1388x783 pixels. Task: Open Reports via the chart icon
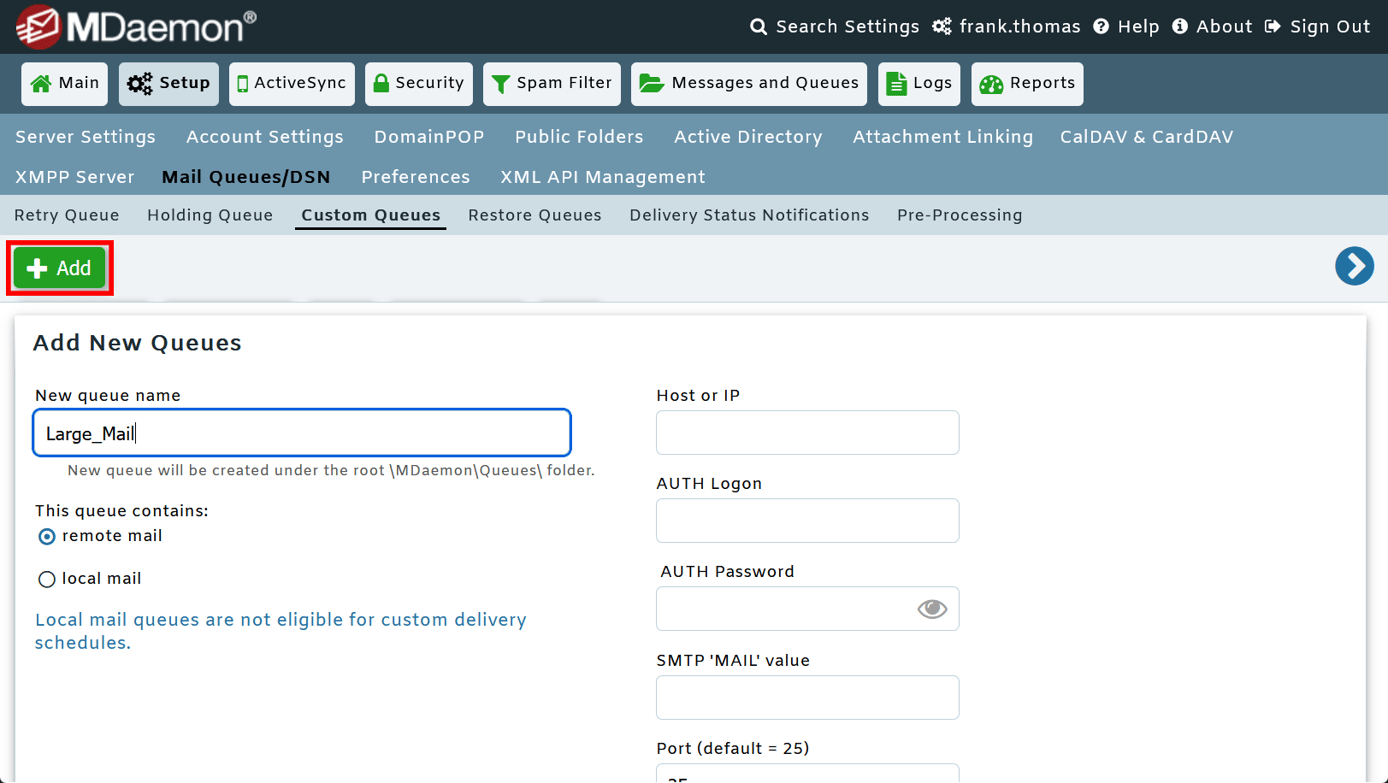point(993,83)
